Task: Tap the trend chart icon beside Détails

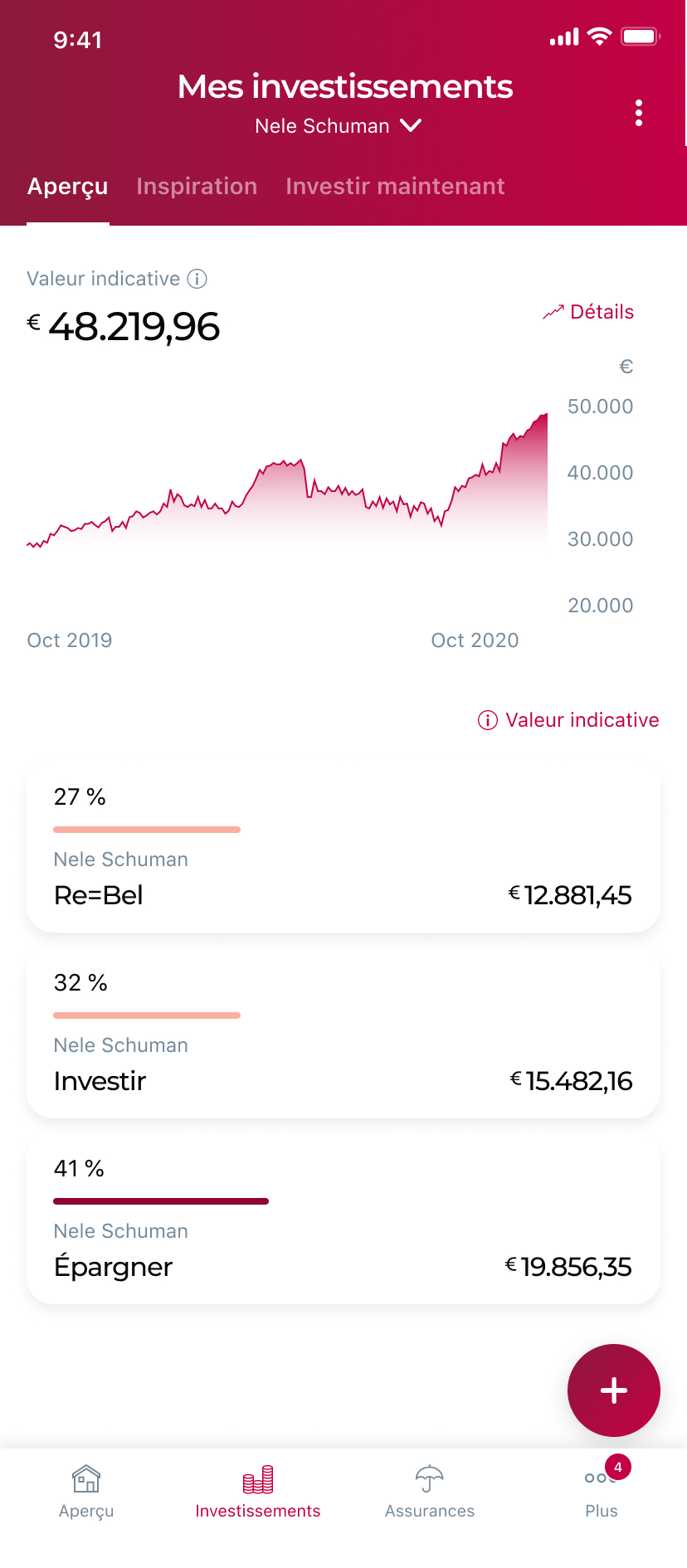Action: pyautogui.click(x=553, y=312)
